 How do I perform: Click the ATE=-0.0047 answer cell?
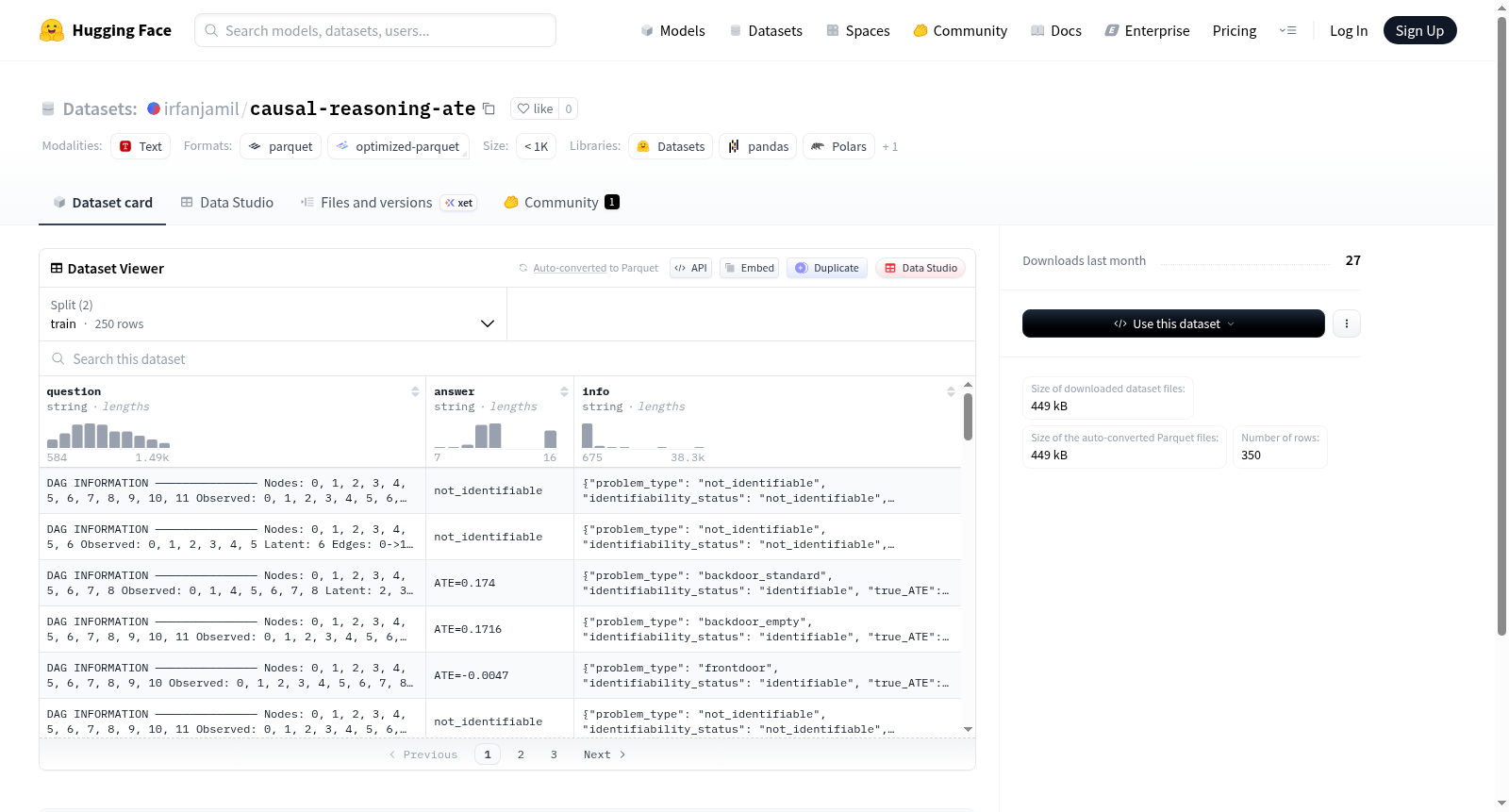(500, 675)
